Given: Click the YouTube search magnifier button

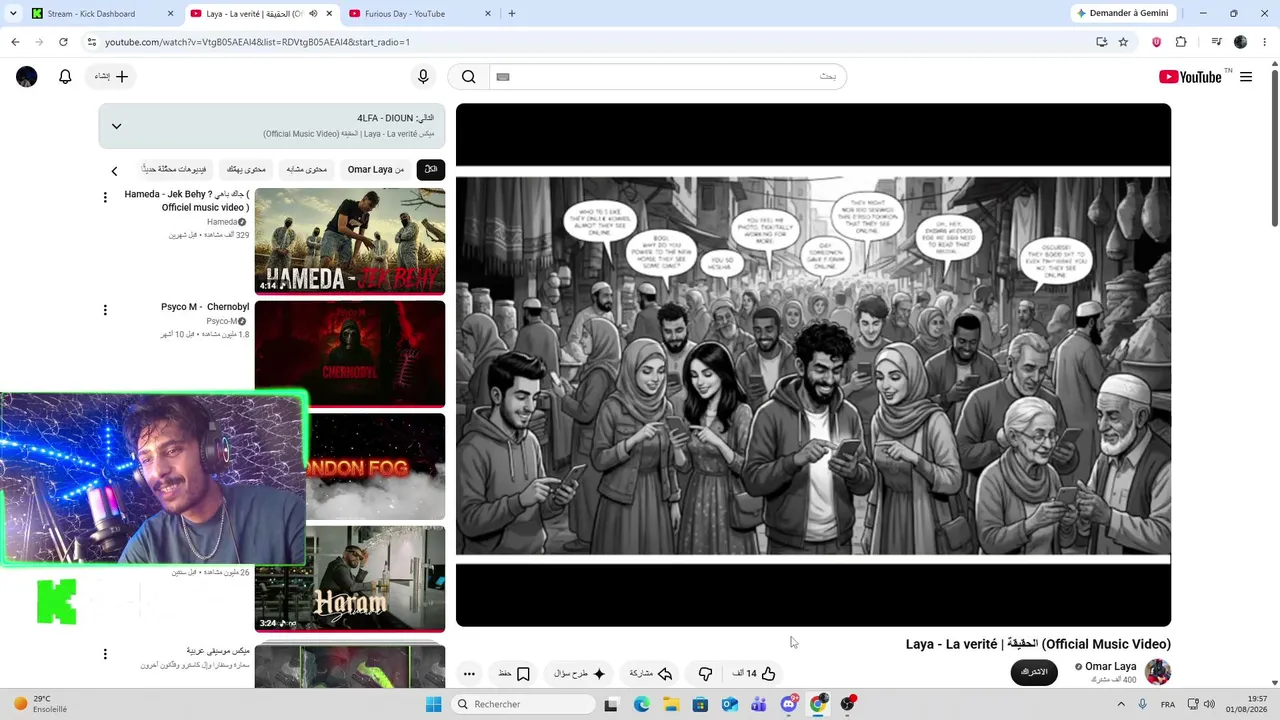Looking at the screenshot, I should pyautogui.click(x=468, y=77).
